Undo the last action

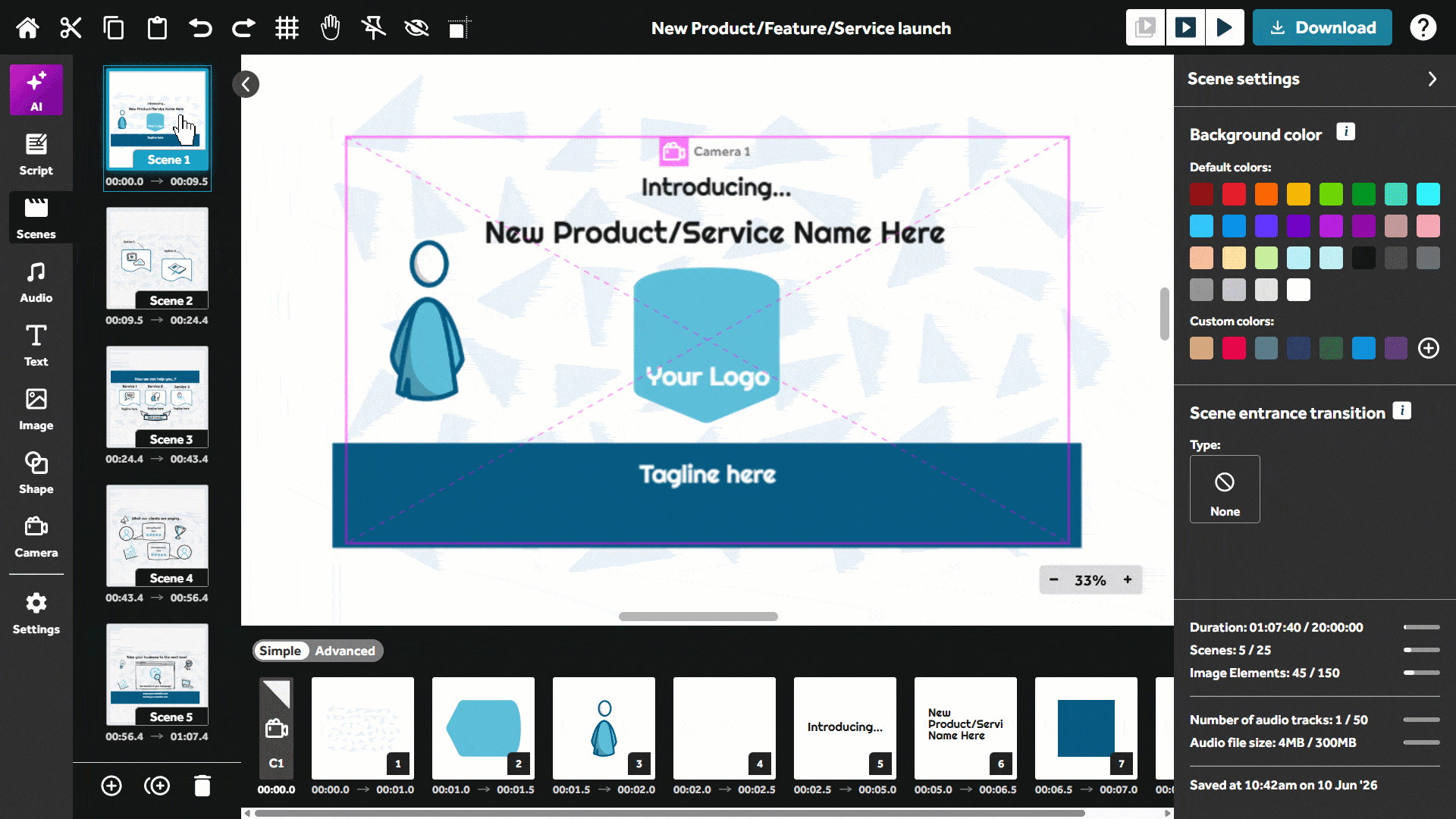click(x=200, y=28)
